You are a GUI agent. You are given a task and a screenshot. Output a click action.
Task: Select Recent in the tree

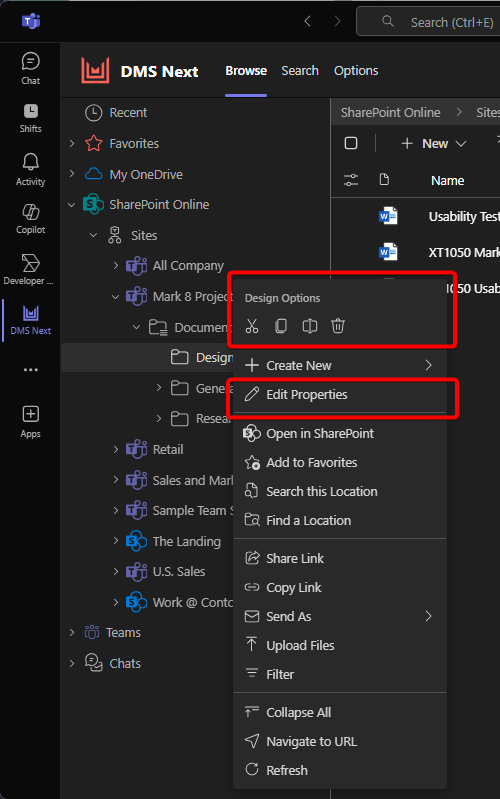coord(128,113)
